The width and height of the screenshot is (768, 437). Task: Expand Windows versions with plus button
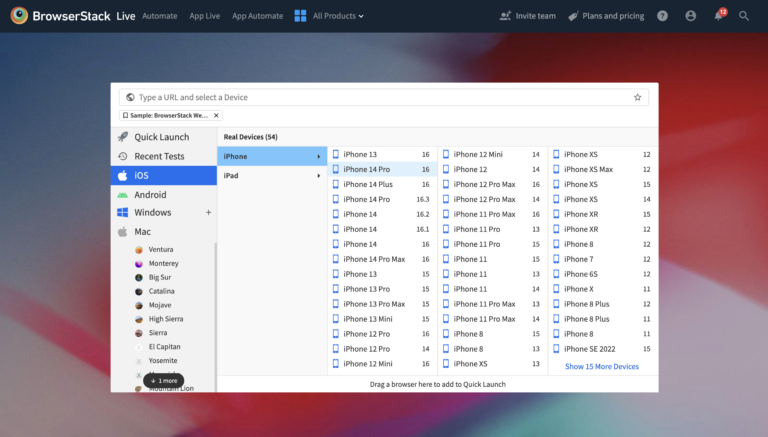[208, 212]
